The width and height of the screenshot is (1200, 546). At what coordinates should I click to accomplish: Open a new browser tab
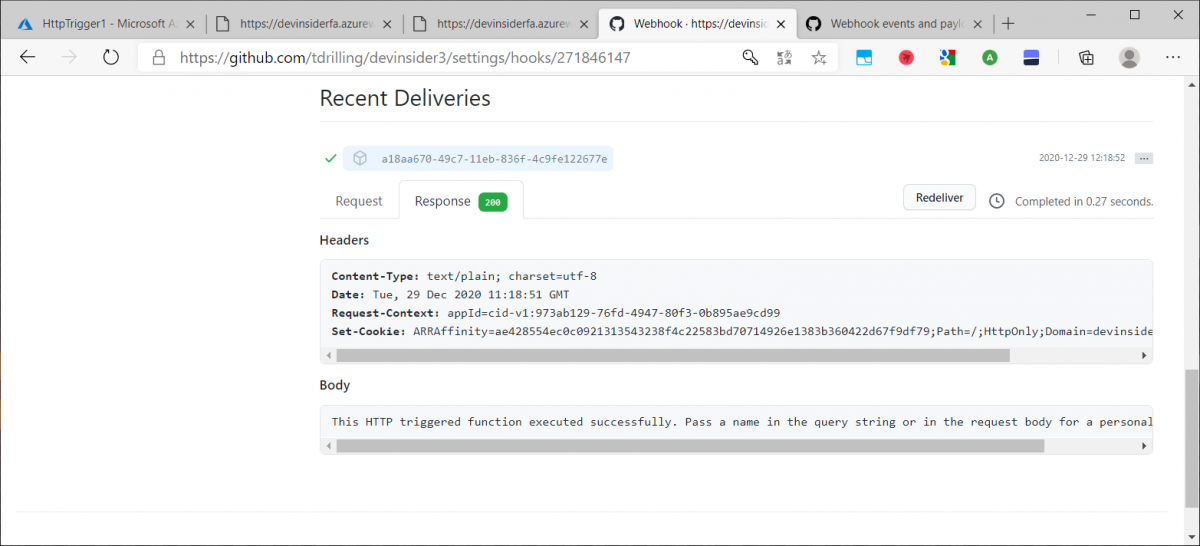[x=1008, y=24]
